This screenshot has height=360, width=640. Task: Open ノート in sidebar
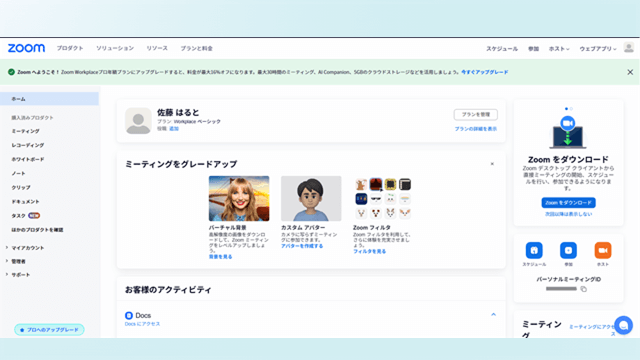pyautogui.click(x=18, y=173)
